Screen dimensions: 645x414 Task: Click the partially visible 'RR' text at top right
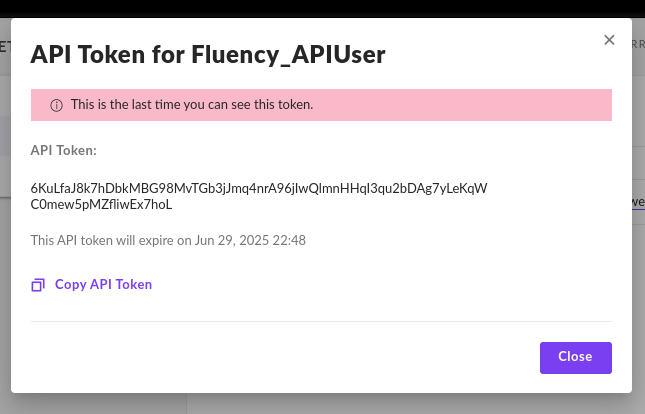(638, 44)
